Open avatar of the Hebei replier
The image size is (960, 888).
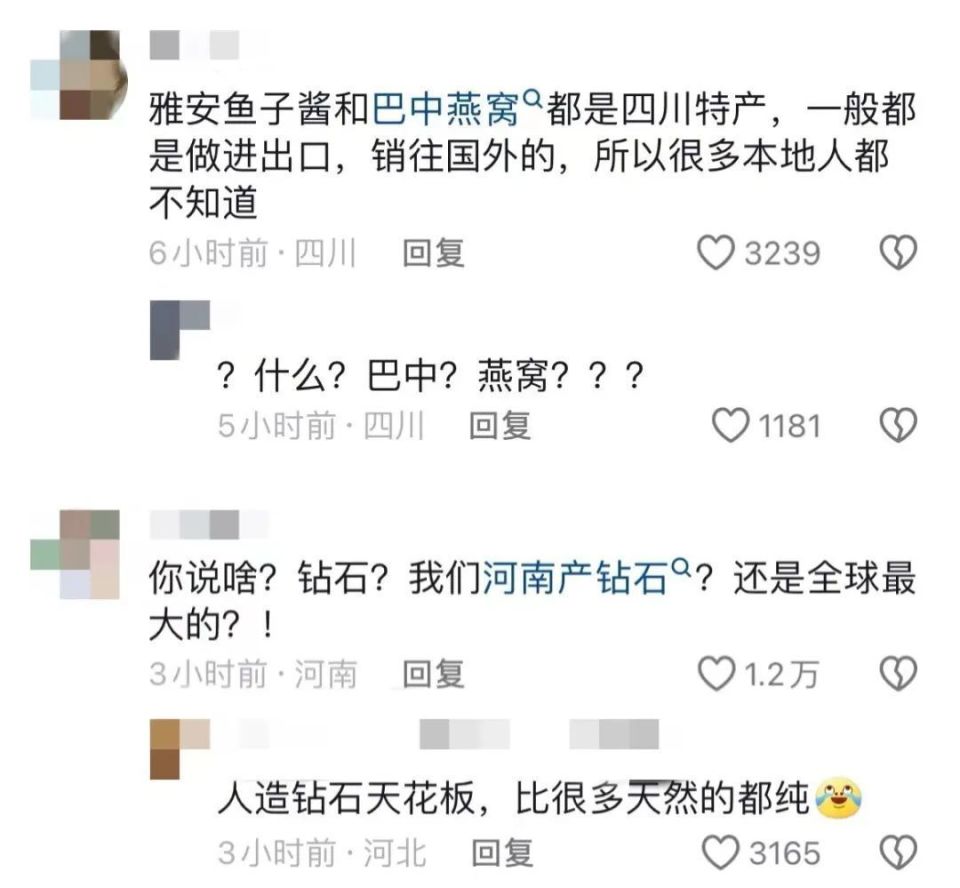(180, 749)
